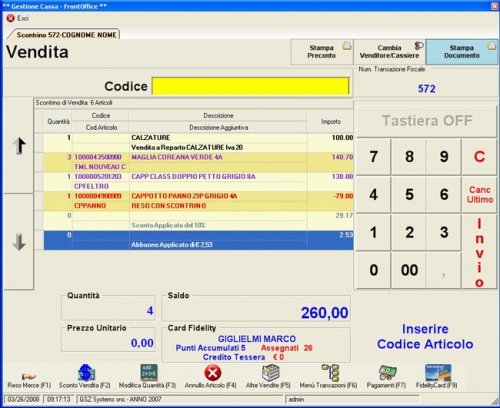The height and width of the screenshot is (408, 500).
Task: Open Menù Transazioni (F6) tree icon
Action: point(330,372)
